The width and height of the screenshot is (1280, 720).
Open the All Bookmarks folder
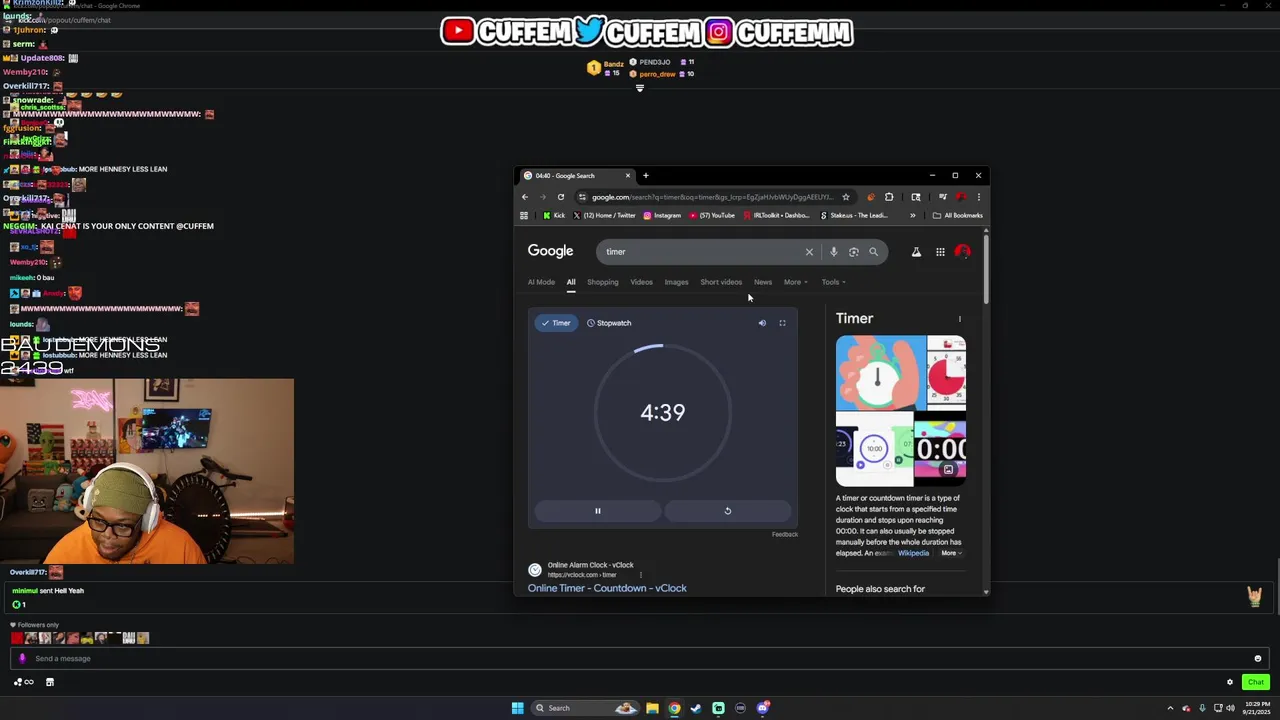coord(957,215)
